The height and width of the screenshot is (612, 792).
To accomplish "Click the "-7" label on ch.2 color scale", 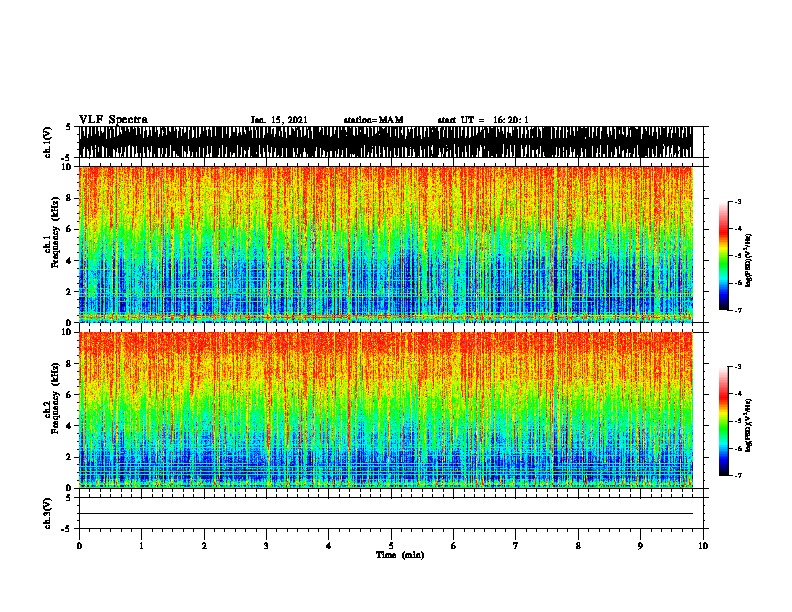I will coord(738,475).
